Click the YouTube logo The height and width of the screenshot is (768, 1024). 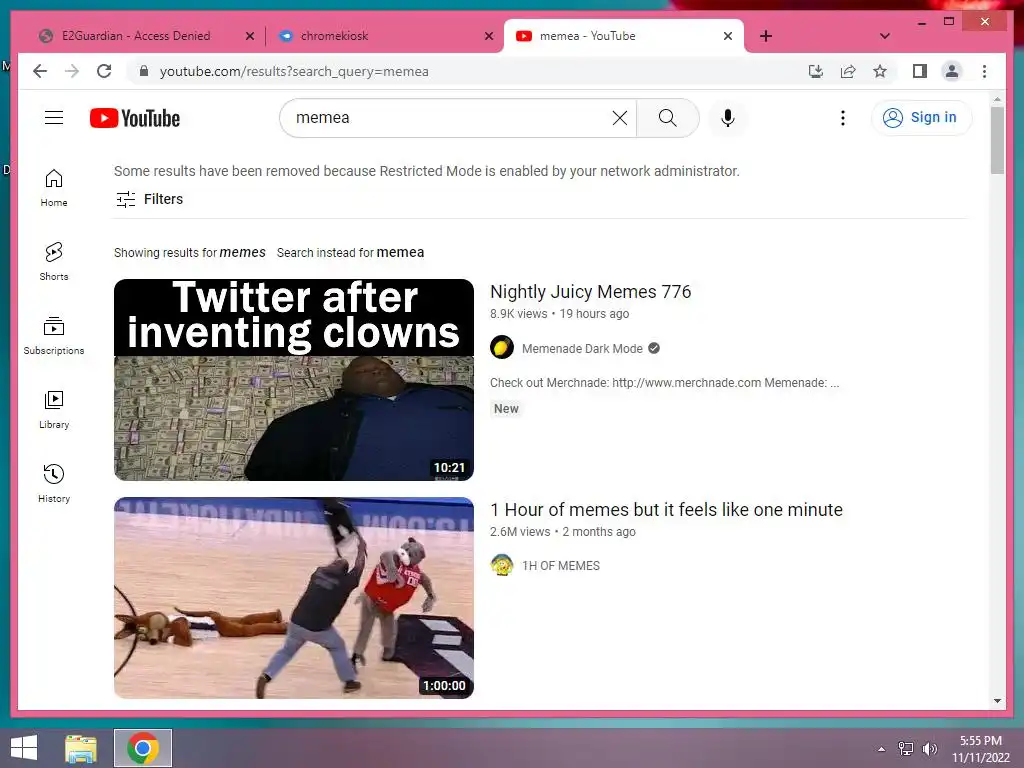click(x=135, y=118)
